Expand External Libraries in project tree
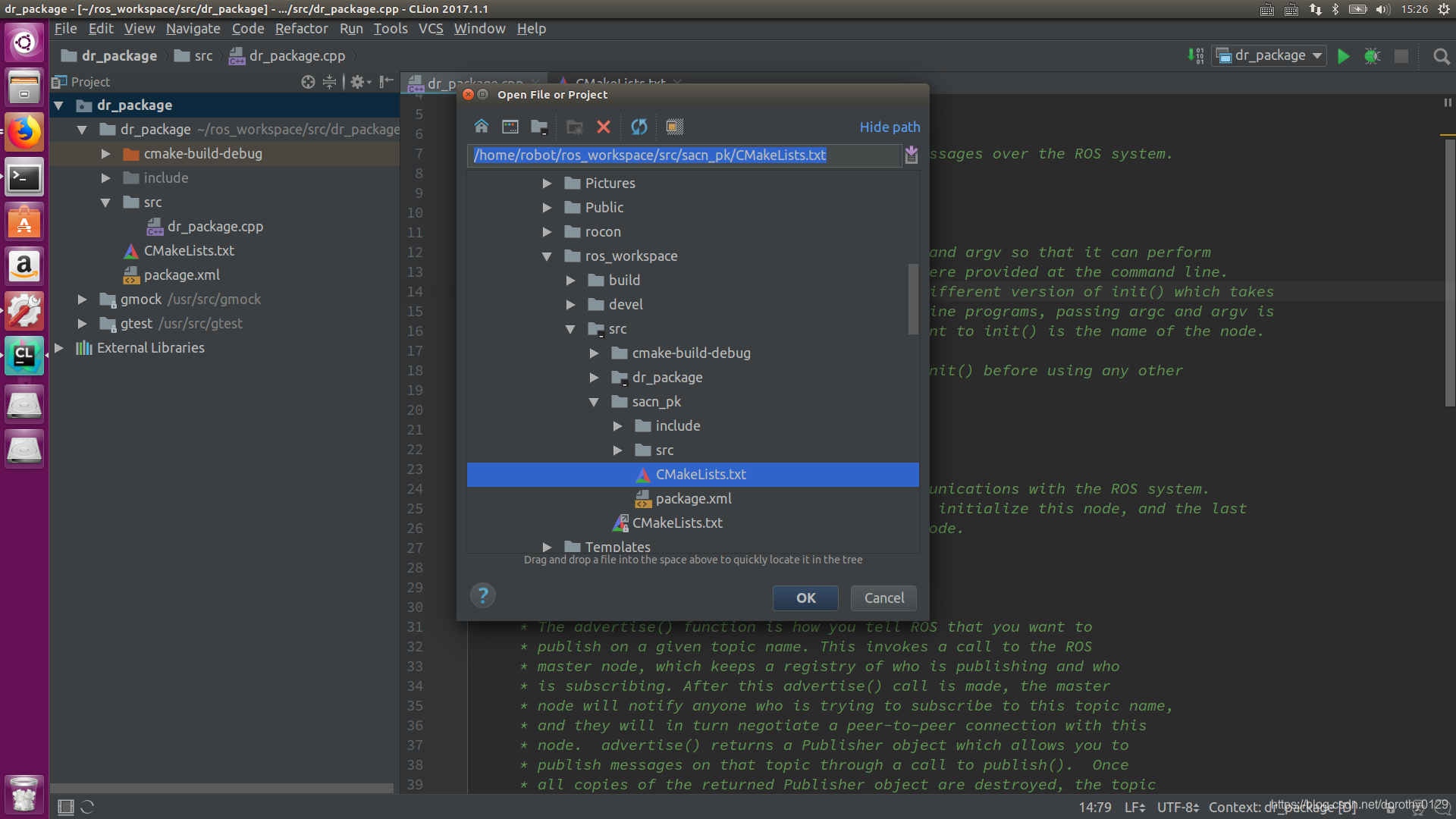This screenshot has width=1456, height=819. pyautogui.click(x=58, y=348)
